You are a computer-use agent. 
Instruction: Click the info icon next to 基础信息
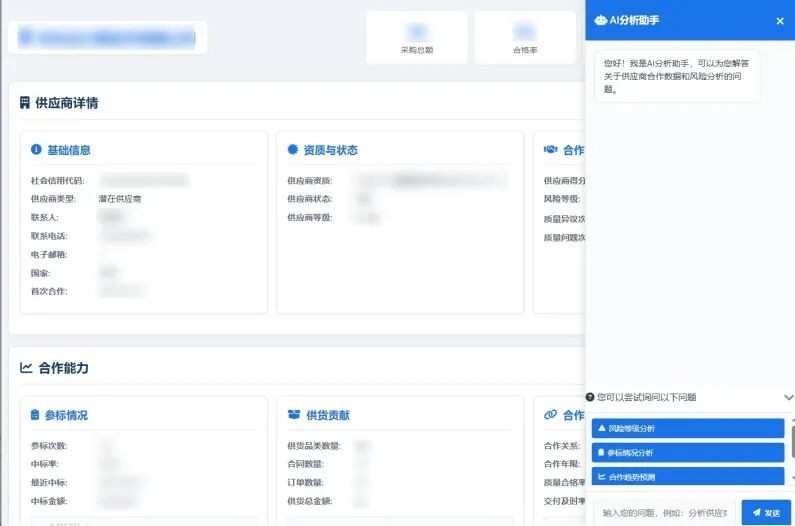click(x=36, y=150)
